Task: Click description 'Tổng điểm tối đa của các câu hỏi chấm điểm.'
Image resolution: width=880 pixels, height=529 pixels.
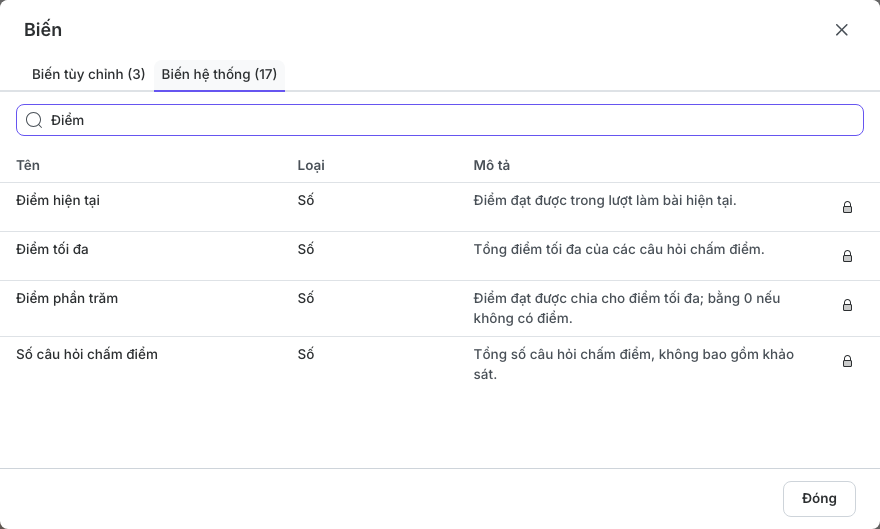Action: (x=619, y=249)
